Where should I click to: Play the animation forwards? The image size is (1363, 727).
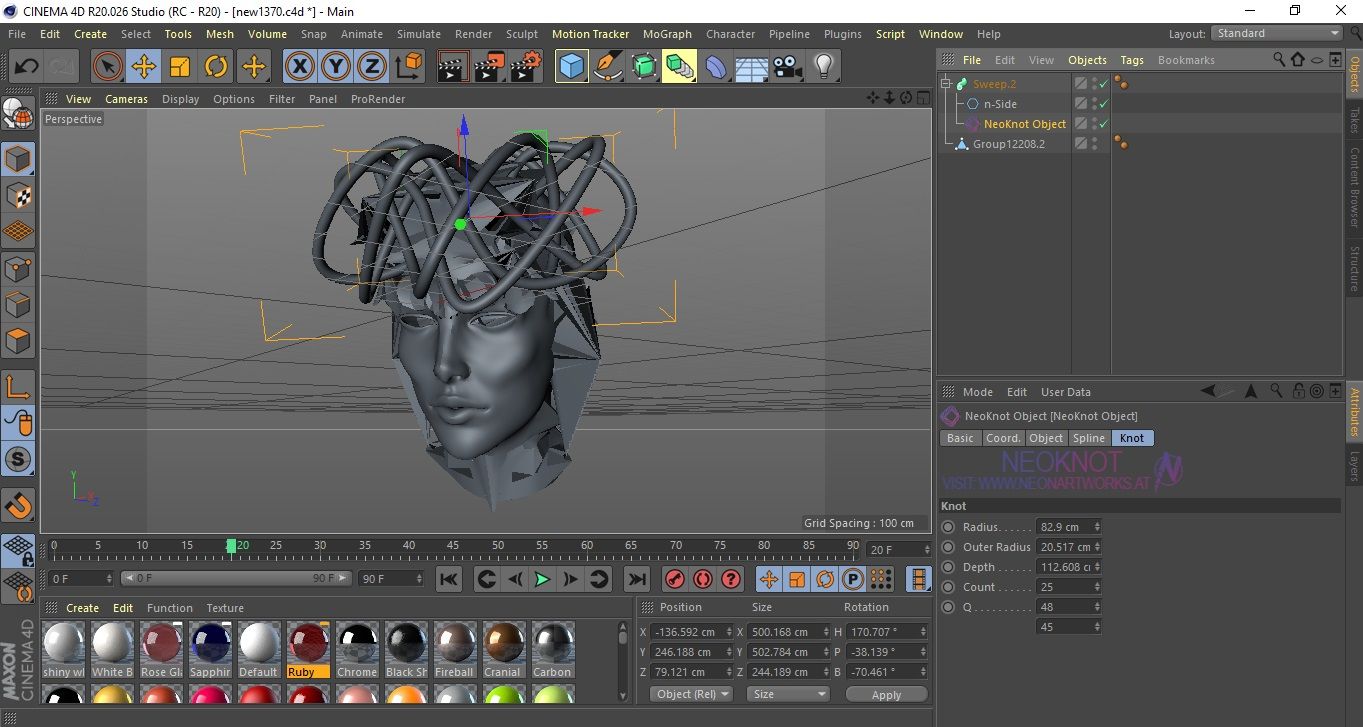542,579
